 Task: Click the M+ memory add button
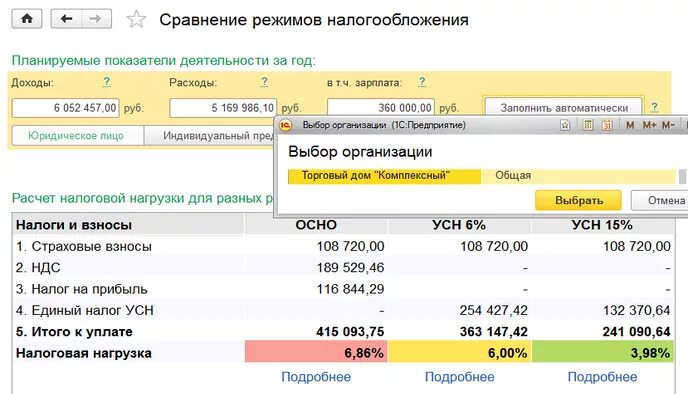pyautogui.click(x=649, y=125)
